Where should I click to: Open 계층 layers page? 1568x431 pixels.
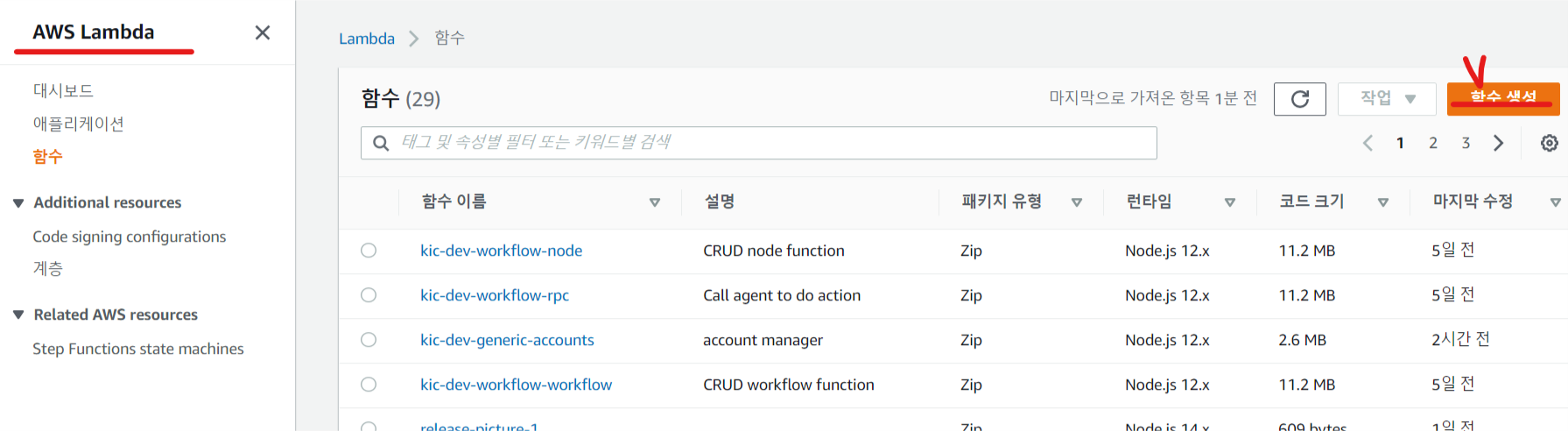click(47, 269)
